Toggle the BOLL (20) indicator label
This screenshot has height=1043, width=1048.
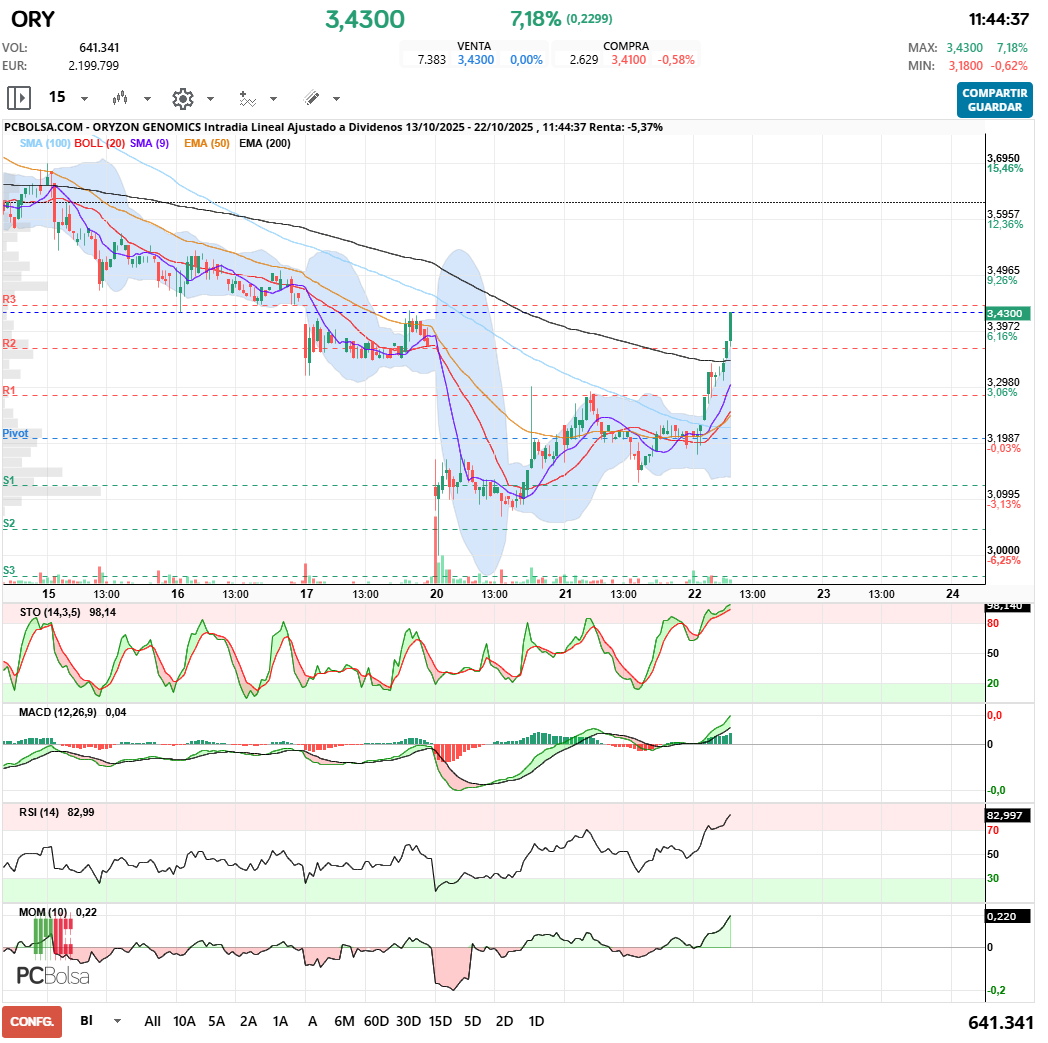point(100,144)
